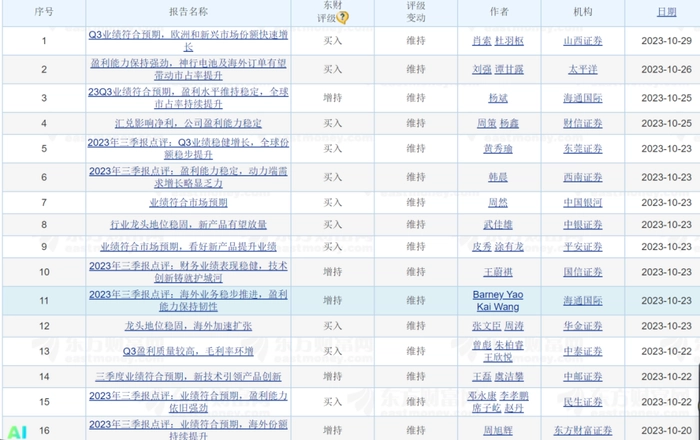Open report Q3盈利质量较高，毛利率环增
The image size is (700, 440).
188,351
